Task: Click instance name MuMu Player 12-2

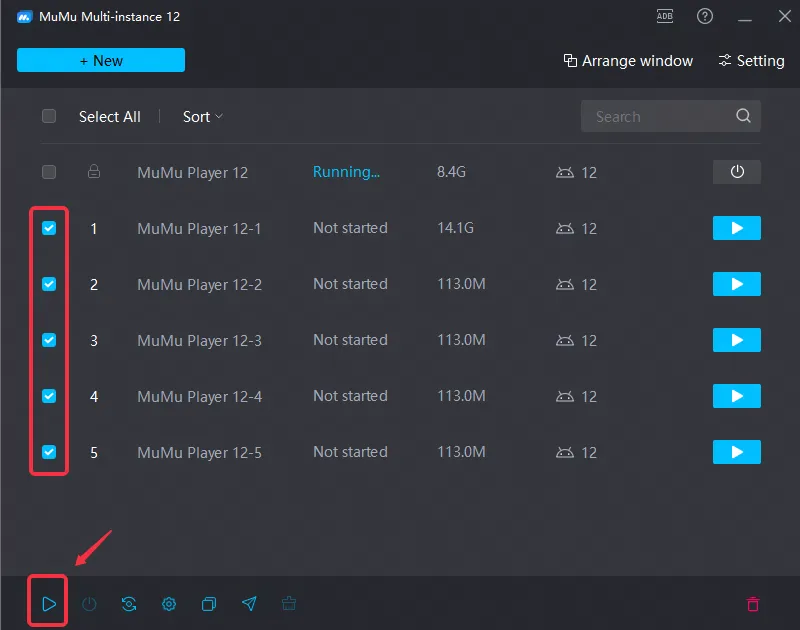Action: point(199,285)
